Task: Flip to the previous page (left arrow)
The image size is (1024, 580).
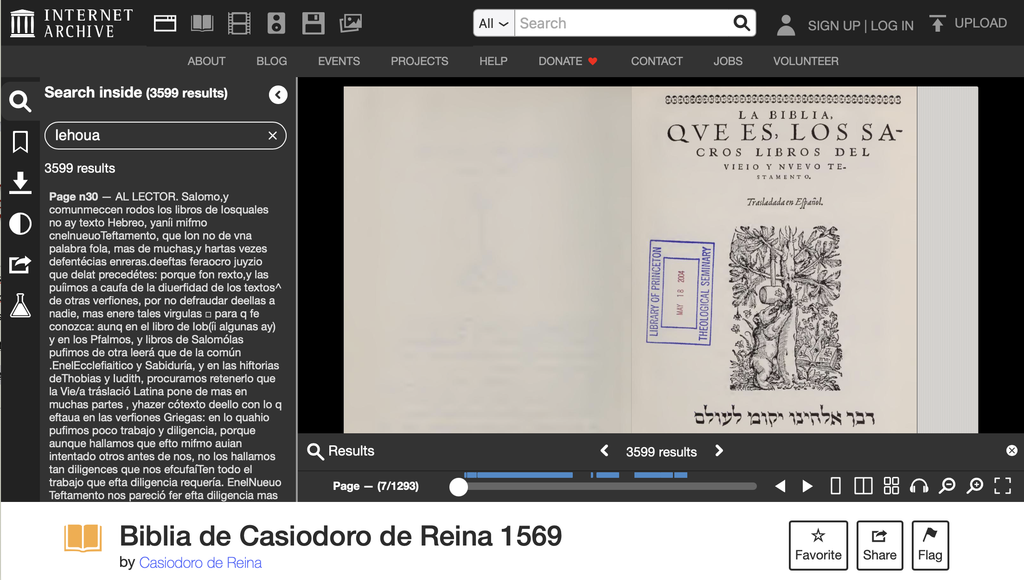Action: point(780,486)
